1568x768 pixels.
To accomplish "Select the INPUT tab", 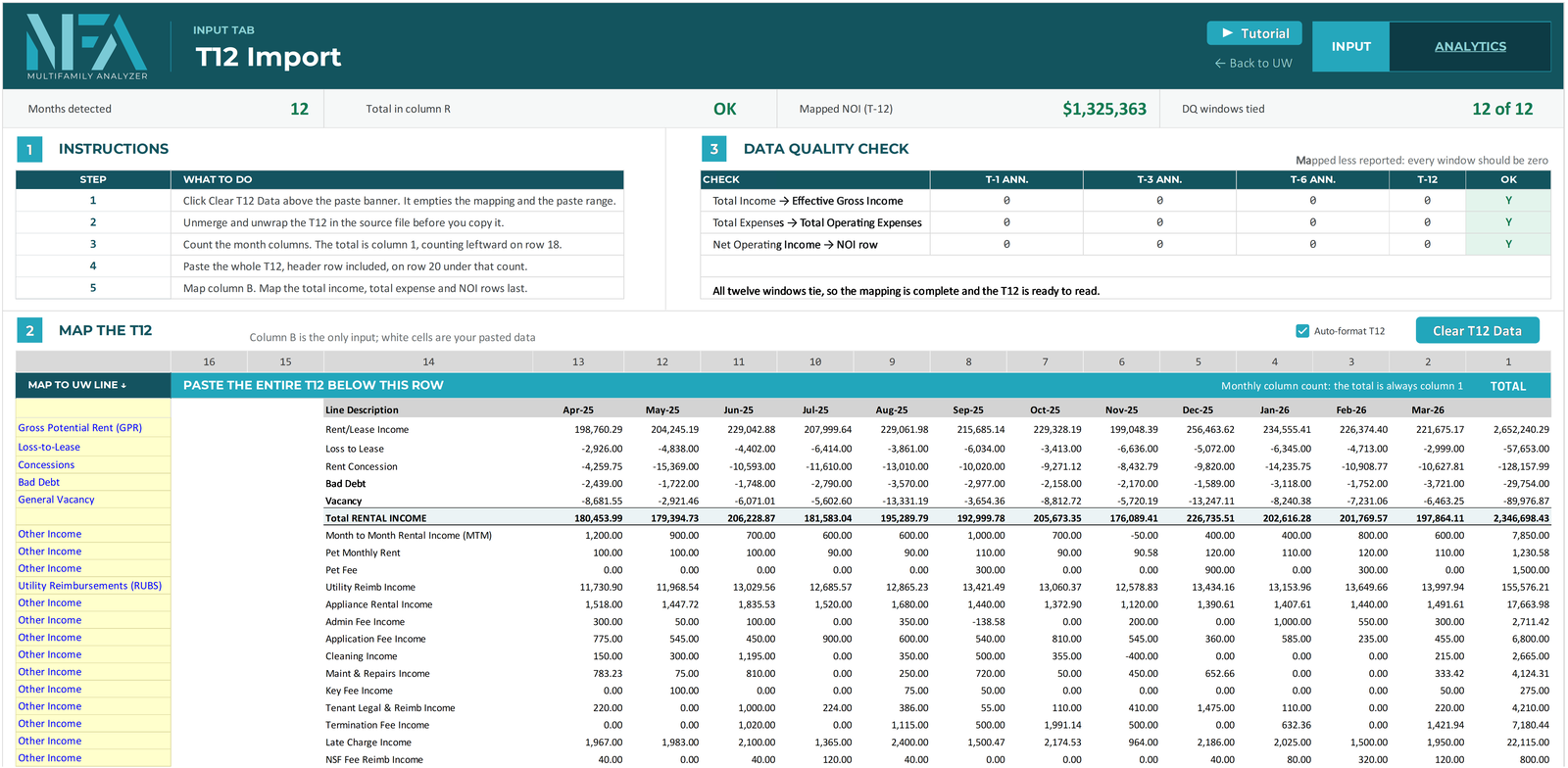I will [x=1350, y=46].
